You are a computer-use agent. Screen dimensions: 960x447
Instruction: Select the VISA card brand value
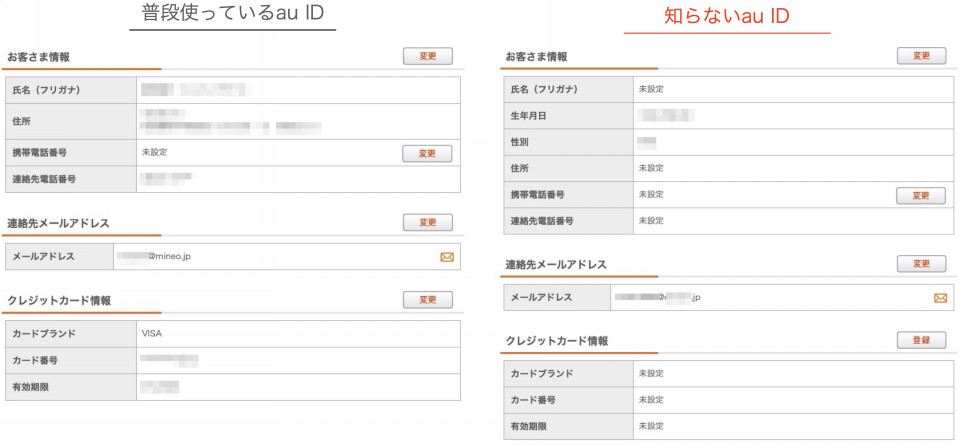[152, 334]
